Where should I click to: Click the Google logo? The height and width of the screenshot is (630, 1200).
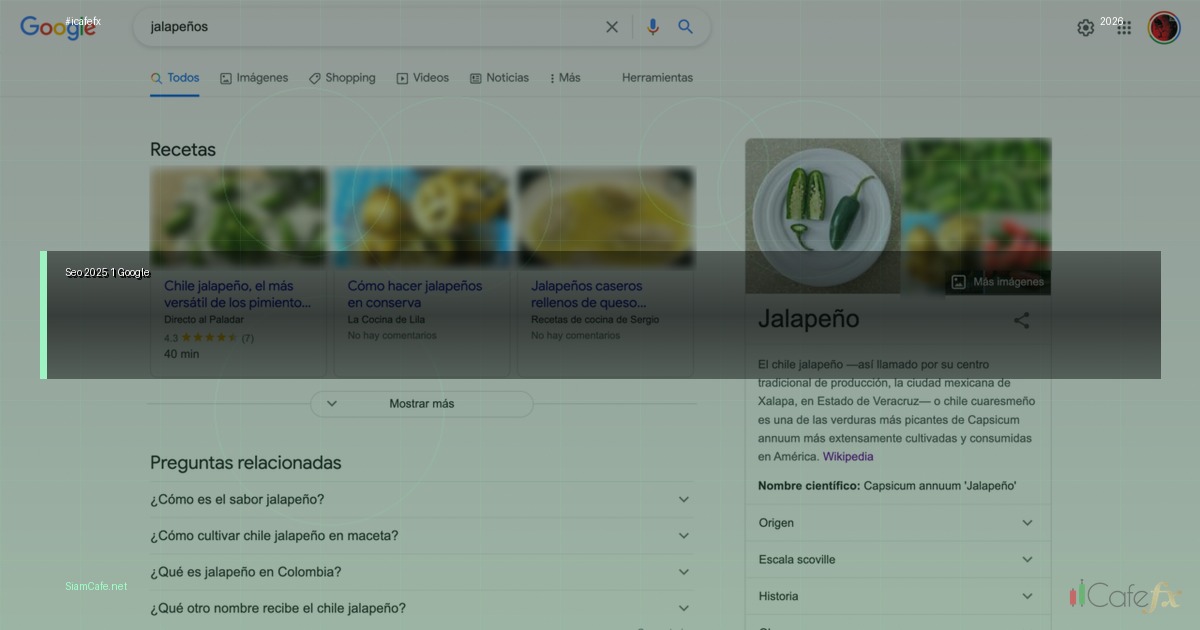point(58,28)
